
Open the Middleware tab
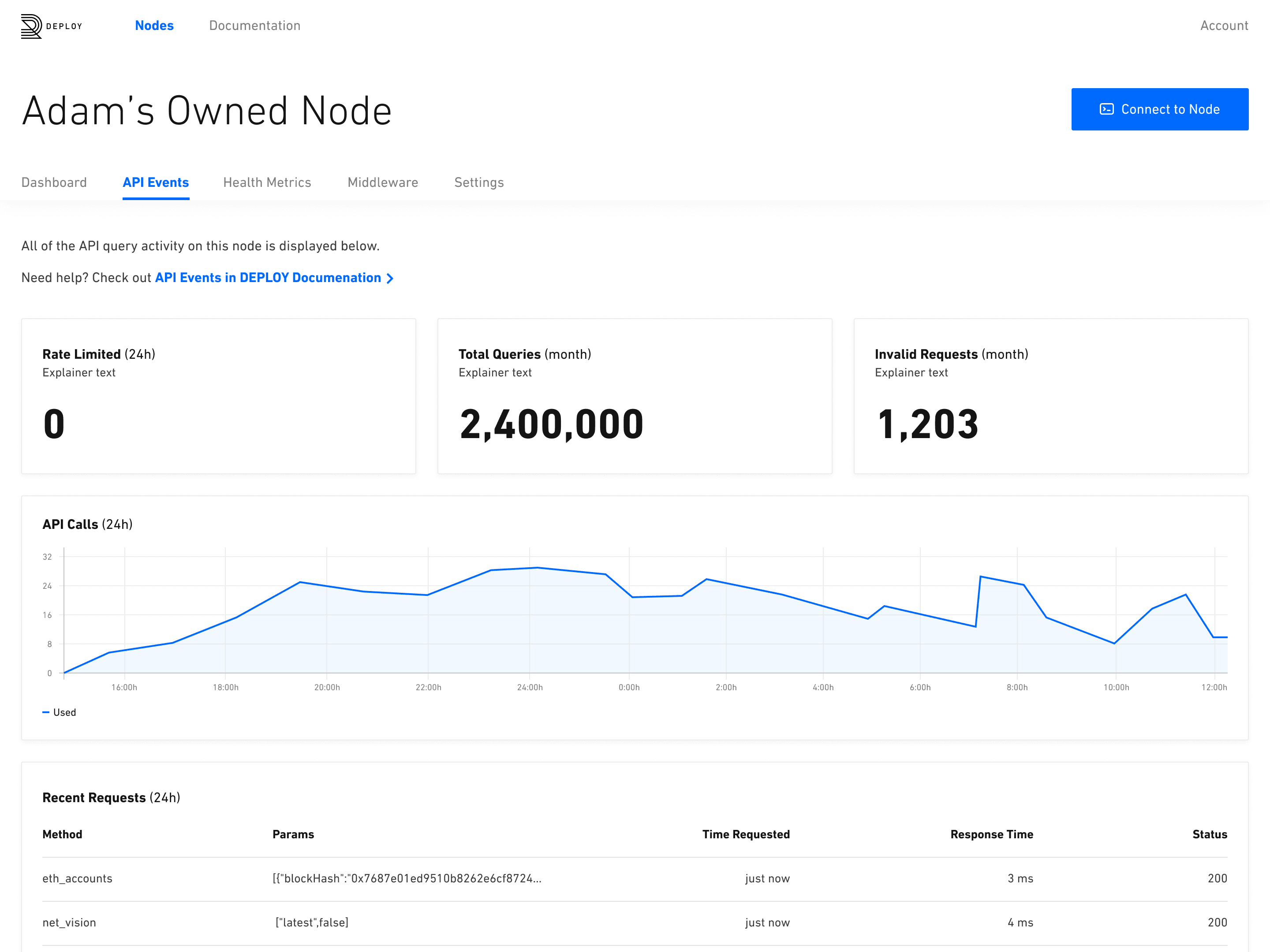[x=383, y=182]
